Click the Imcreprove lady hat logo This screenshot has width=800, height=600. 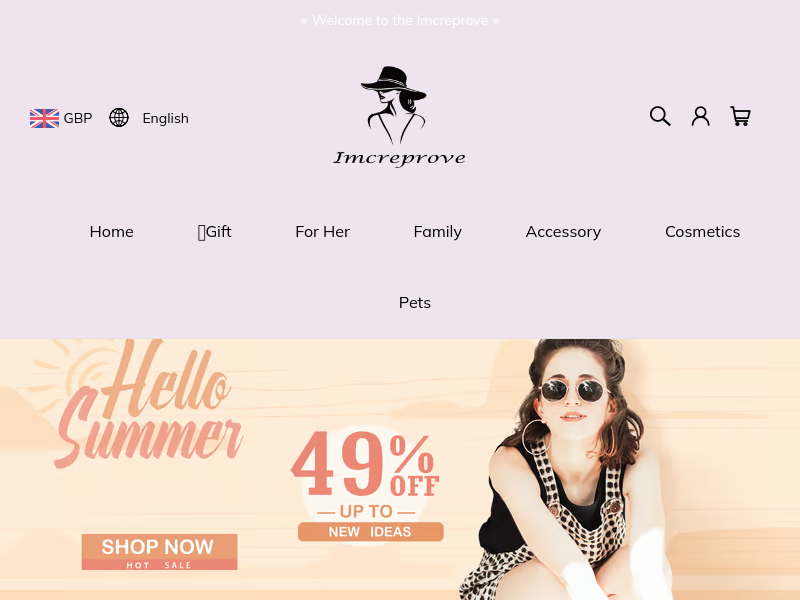[x=394, y=105]
